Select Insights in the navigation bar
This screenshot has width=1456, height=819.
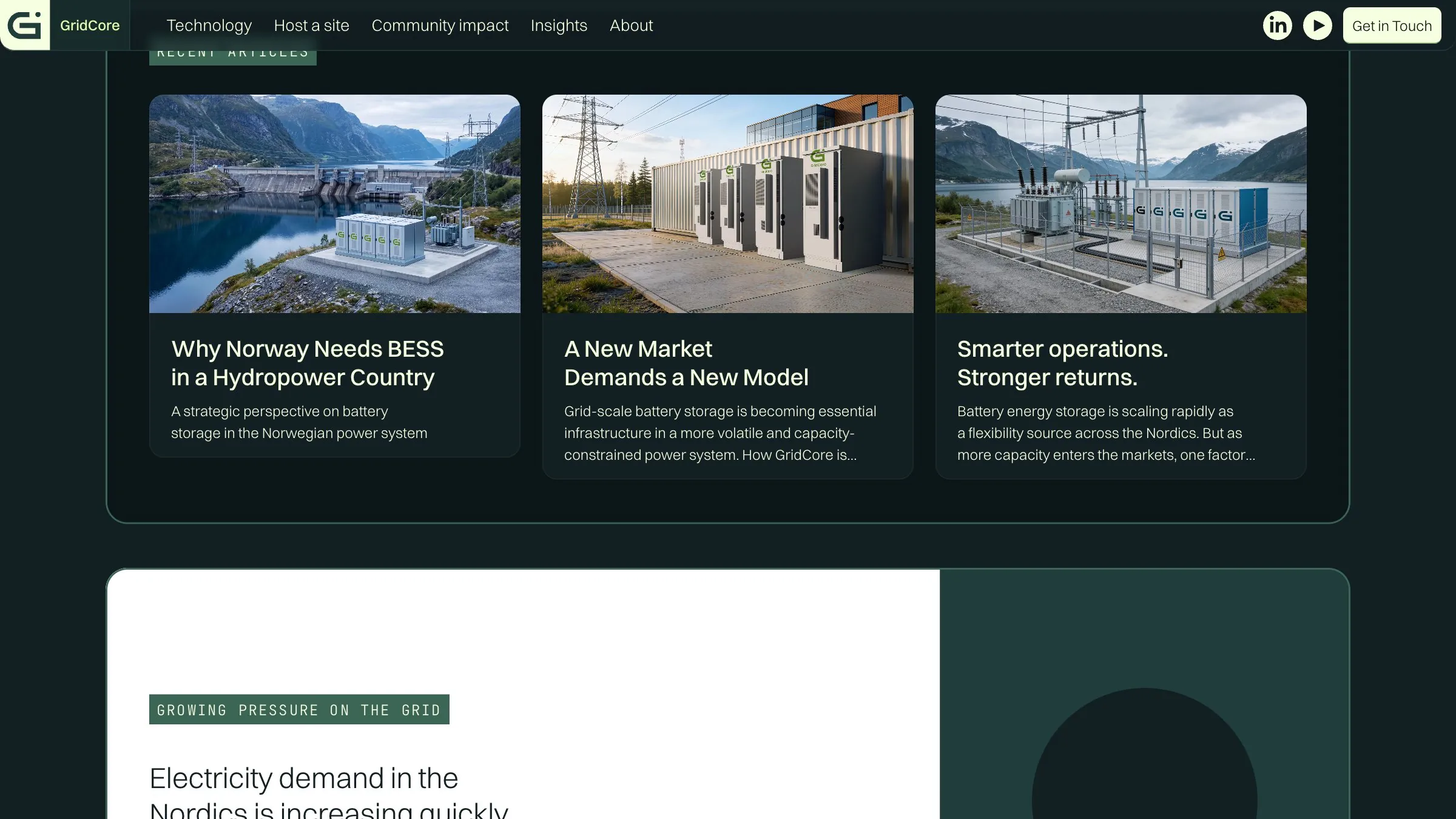click(559, 25)
